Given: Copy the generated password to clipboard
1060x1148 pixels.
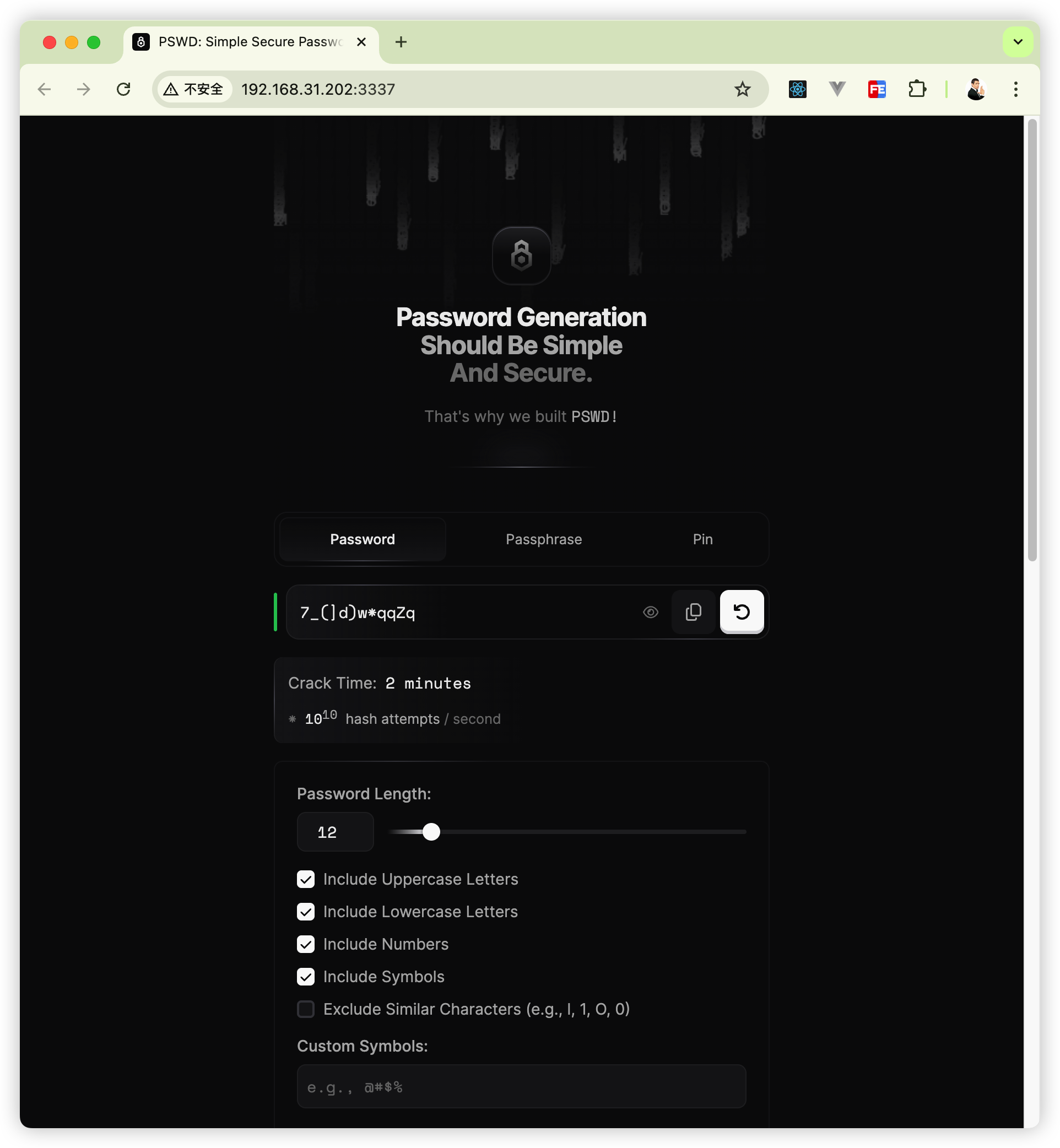Looking at the screenshot, I should pyautogui.click(x=694, y=612).
